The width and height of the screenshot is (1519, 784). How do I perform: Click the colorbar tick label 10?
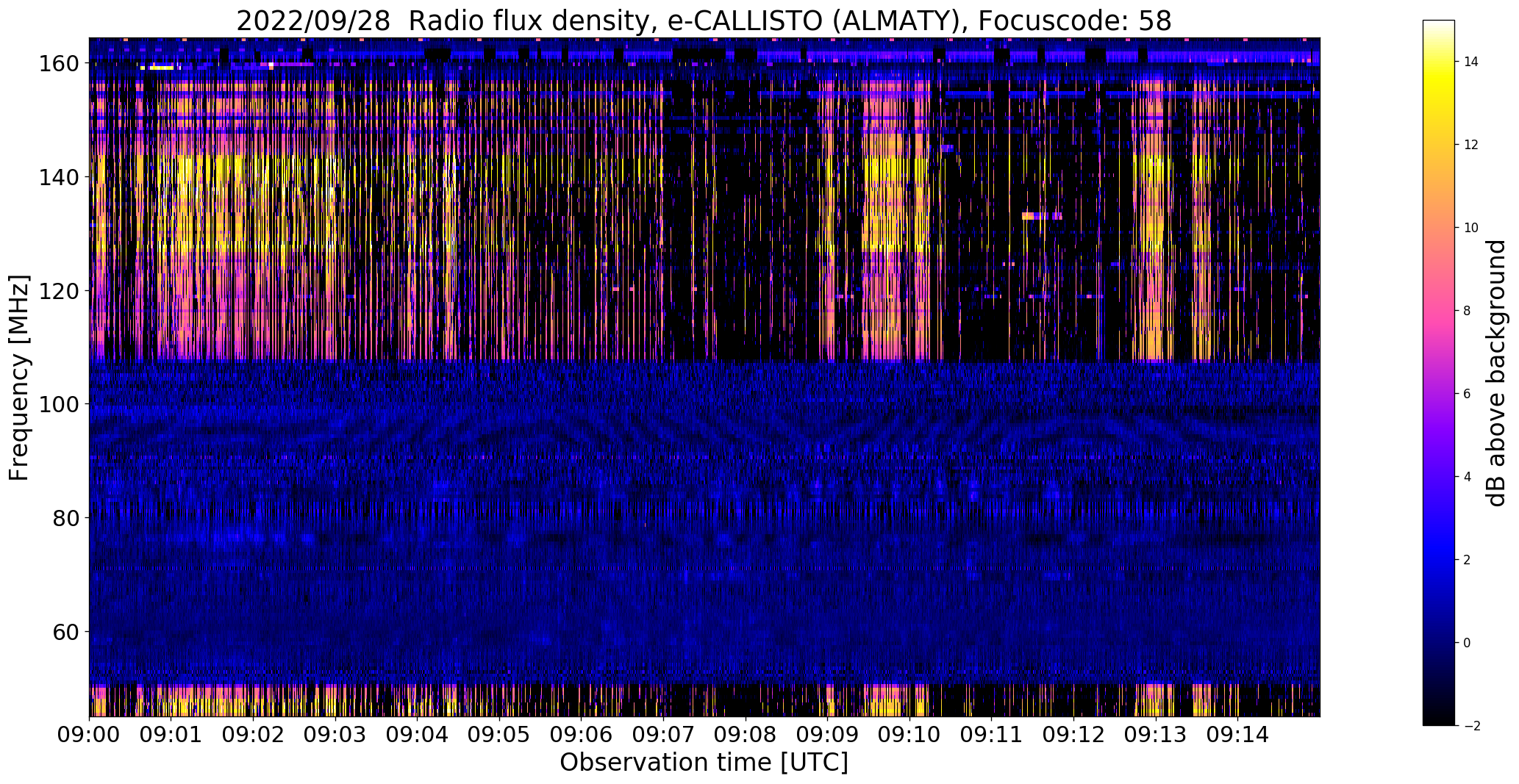coord(1471,228)
